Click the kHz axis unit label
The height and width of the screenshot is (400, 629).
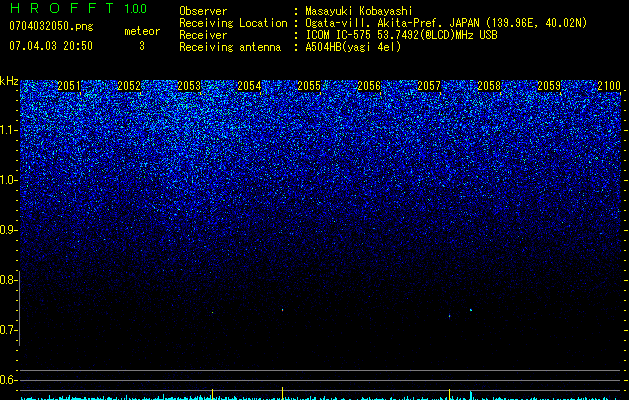point(9,81)
